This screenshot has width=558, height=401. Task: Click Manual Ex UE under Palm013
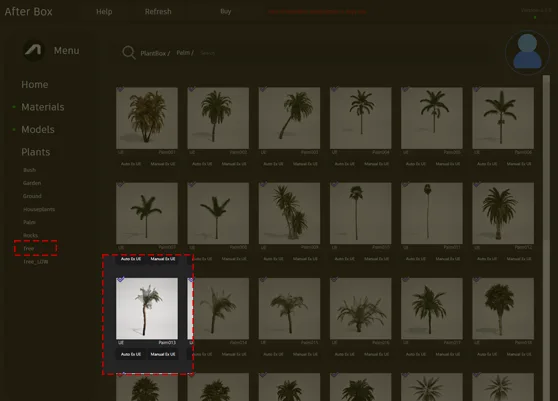click(163, 354)
